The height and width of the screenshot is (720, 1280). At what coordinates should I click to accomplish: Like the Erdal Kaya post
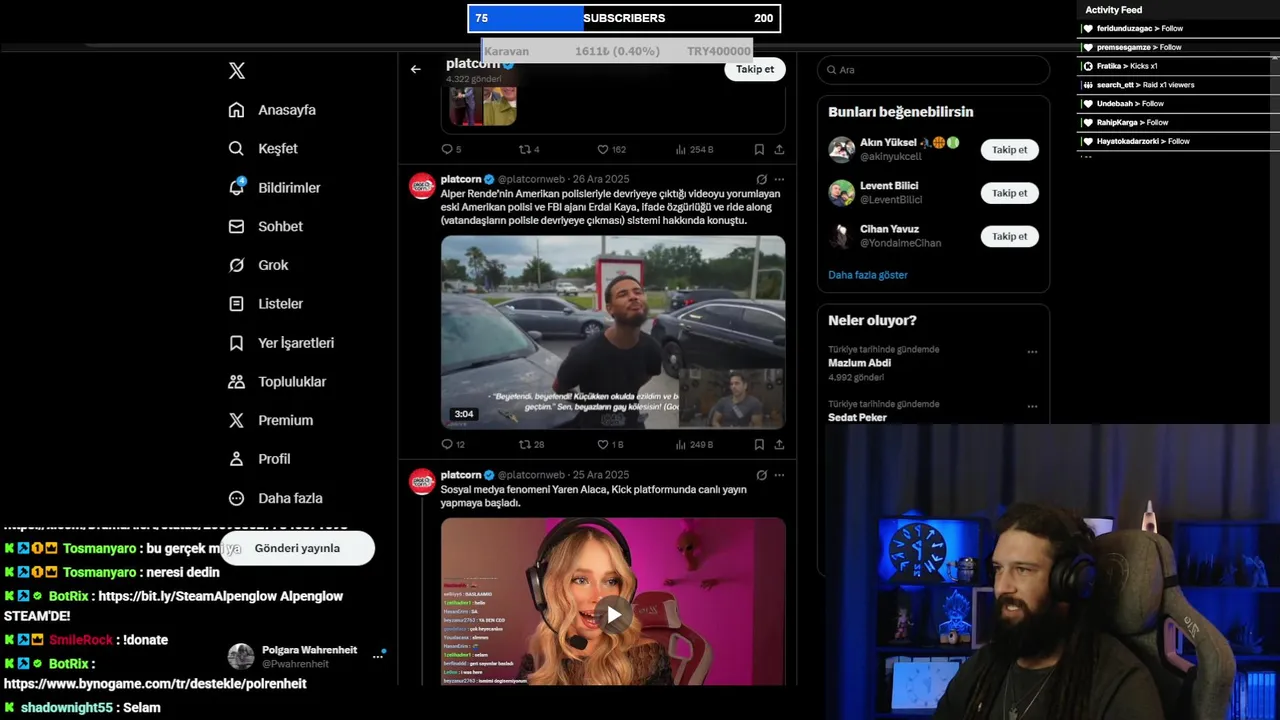pos(610,444)
